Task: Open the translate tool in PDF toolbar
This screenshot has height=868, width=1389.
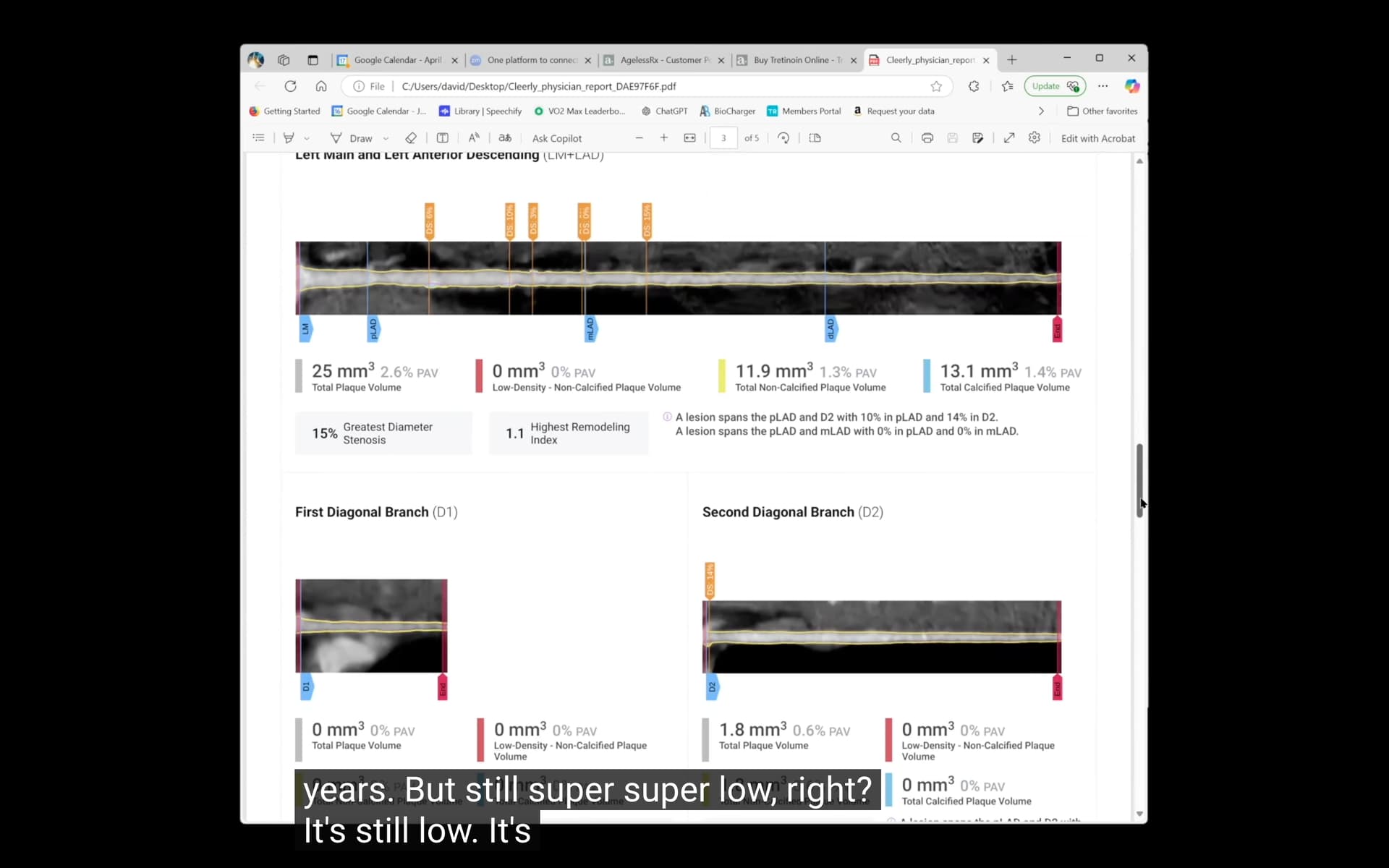Action: (x=505, y=137)
